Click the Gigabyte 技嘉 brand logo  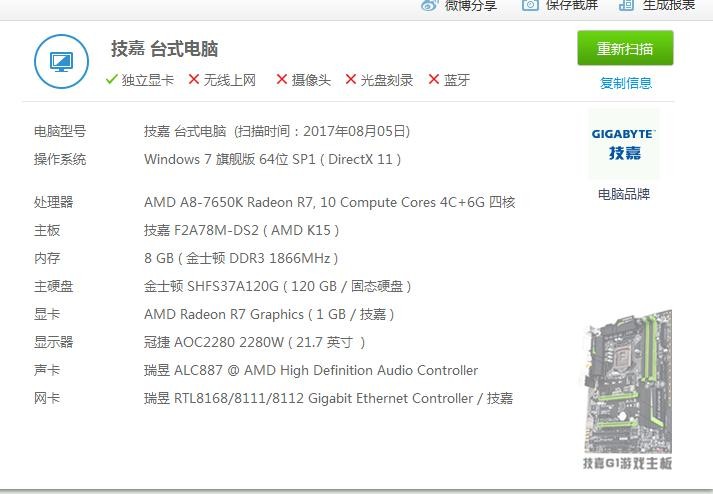pos(623,144)
